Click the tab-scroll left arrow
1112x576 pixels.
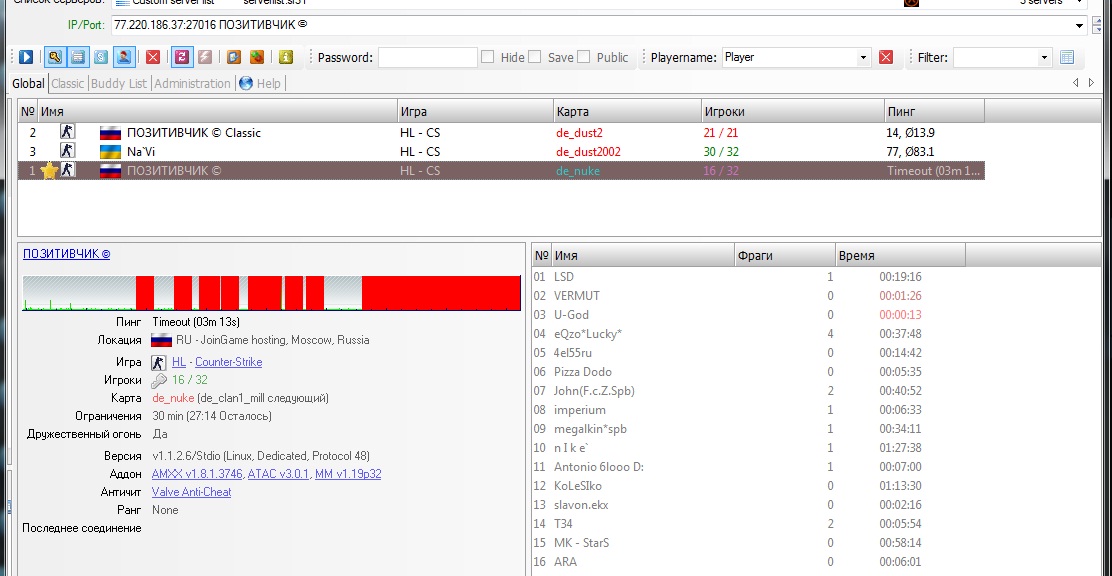(1076, 83)
